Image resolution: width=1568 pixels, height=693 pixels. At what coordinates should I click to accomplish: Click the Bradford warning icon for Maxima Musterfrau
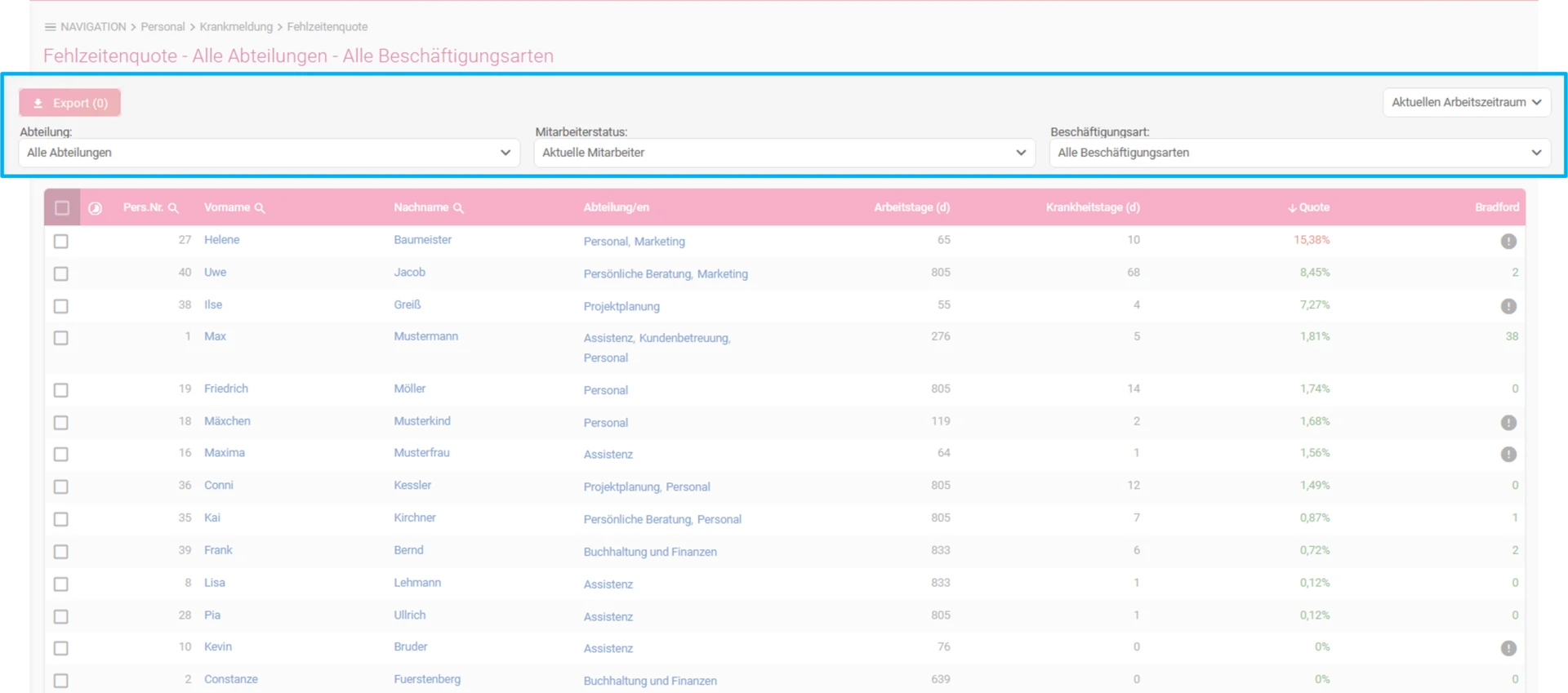click(1508, 454)
